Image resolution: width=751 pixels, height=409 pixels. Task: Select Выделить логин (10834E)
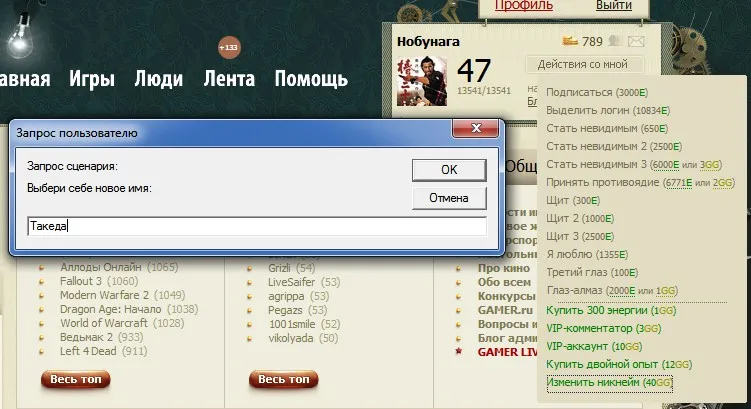[x=608, y=111]
